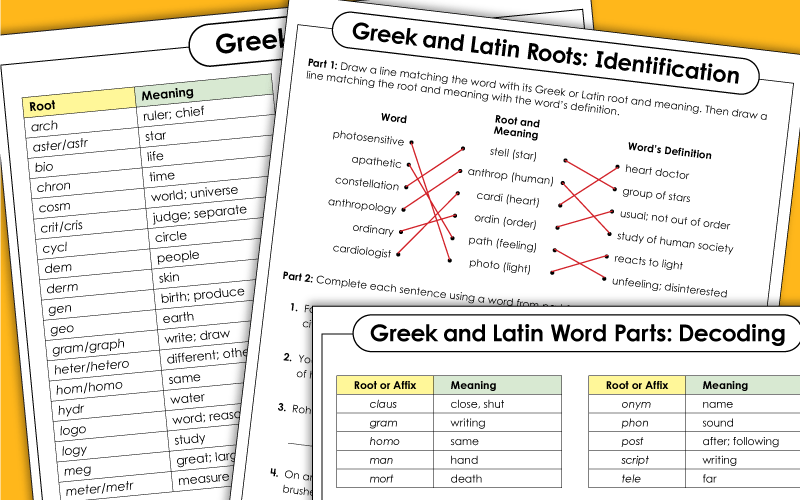Click the definition 'reacts to light'
Screen dimensions: 800x500
click(648, 262)
